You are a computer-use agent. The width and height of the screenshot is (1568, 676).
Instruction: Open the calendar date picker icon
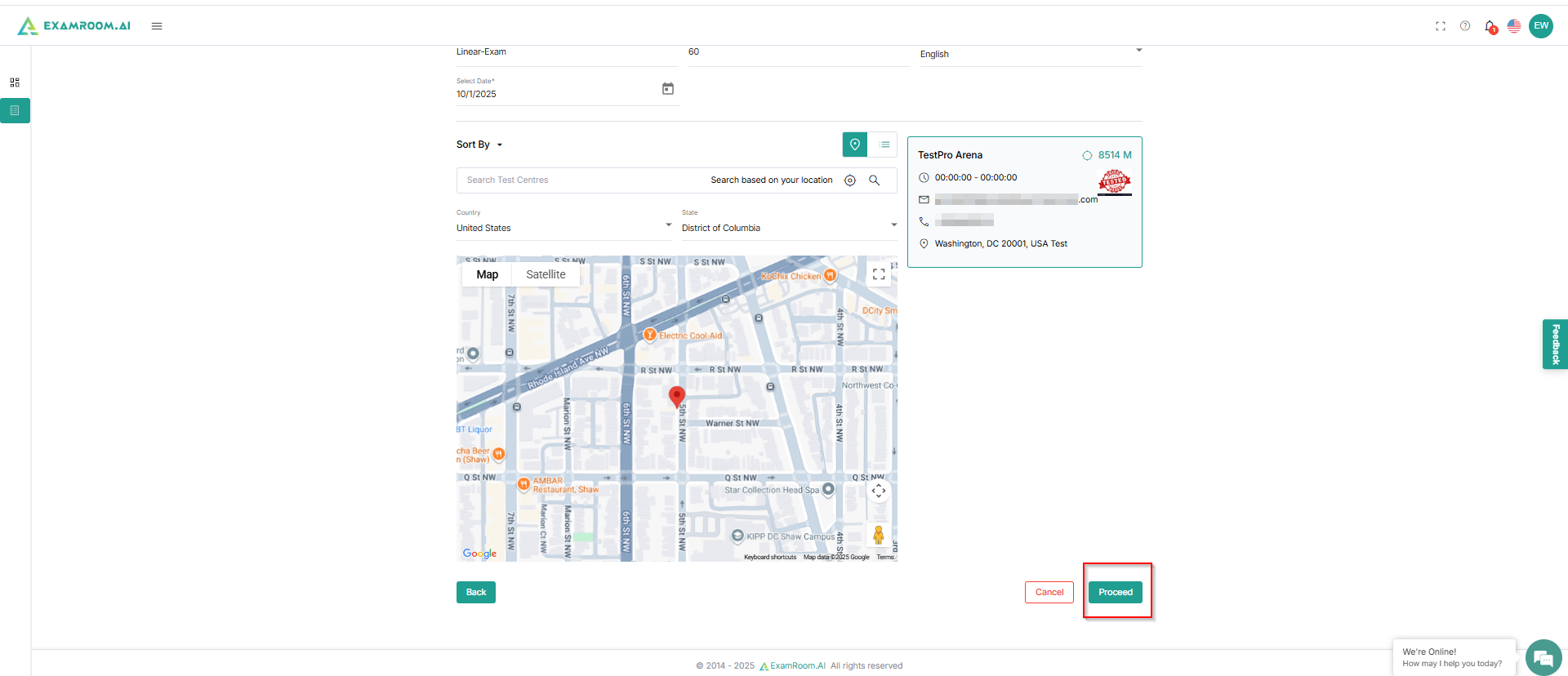(x=668, y=89)
